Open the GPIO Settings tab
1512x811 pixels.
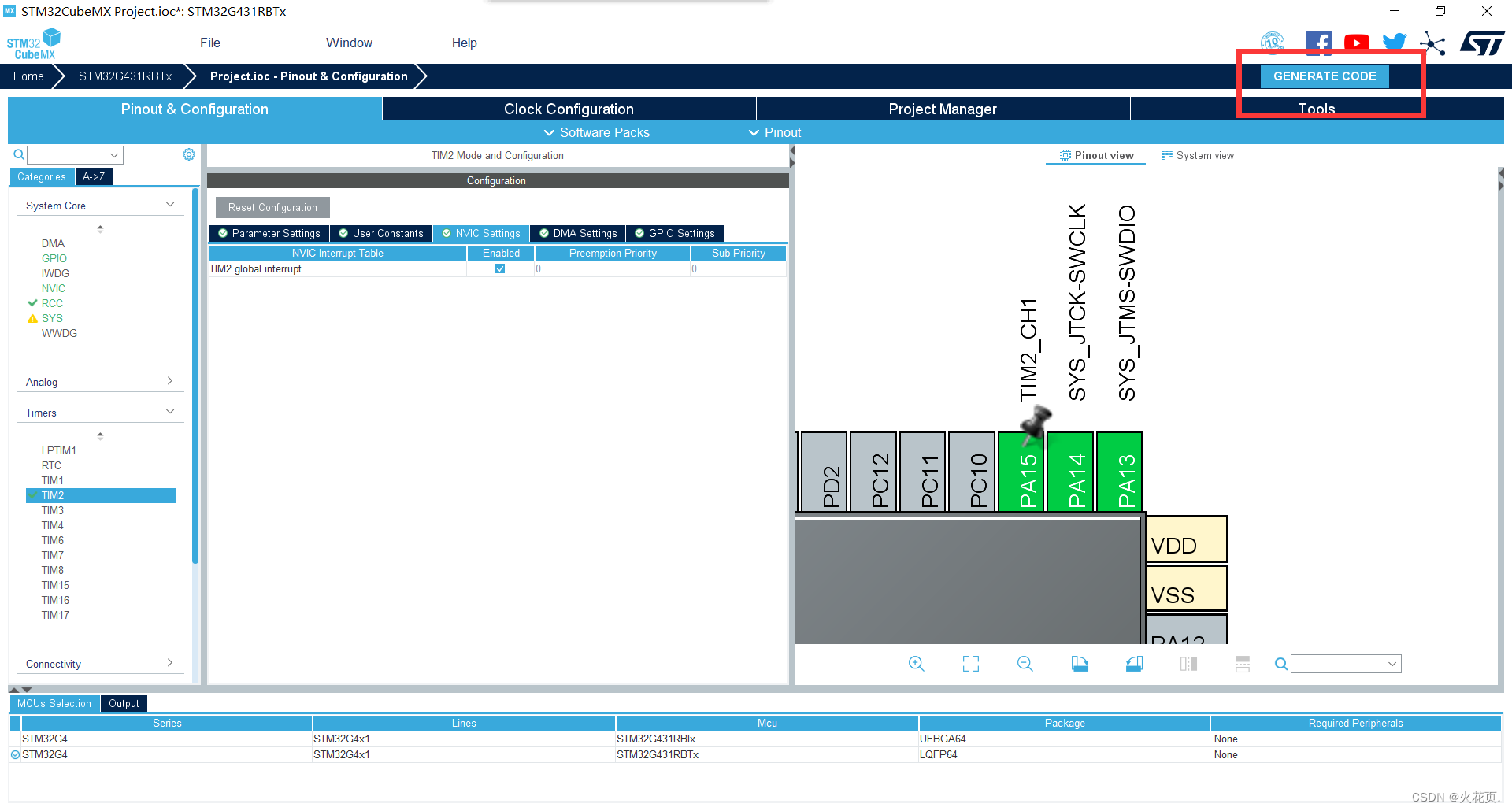(675, 233)
